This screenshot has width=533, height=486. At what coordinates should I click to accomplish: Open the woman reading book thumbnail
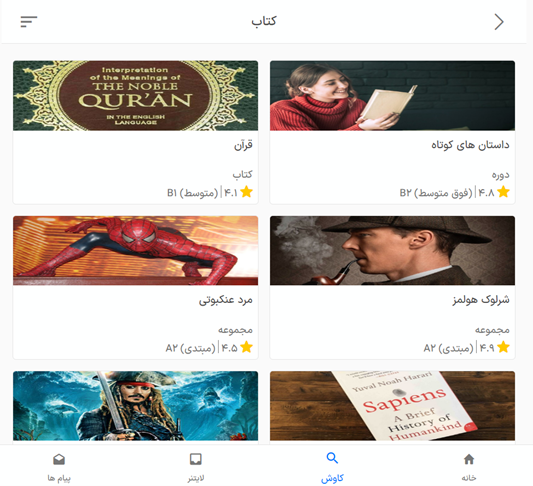392,96
